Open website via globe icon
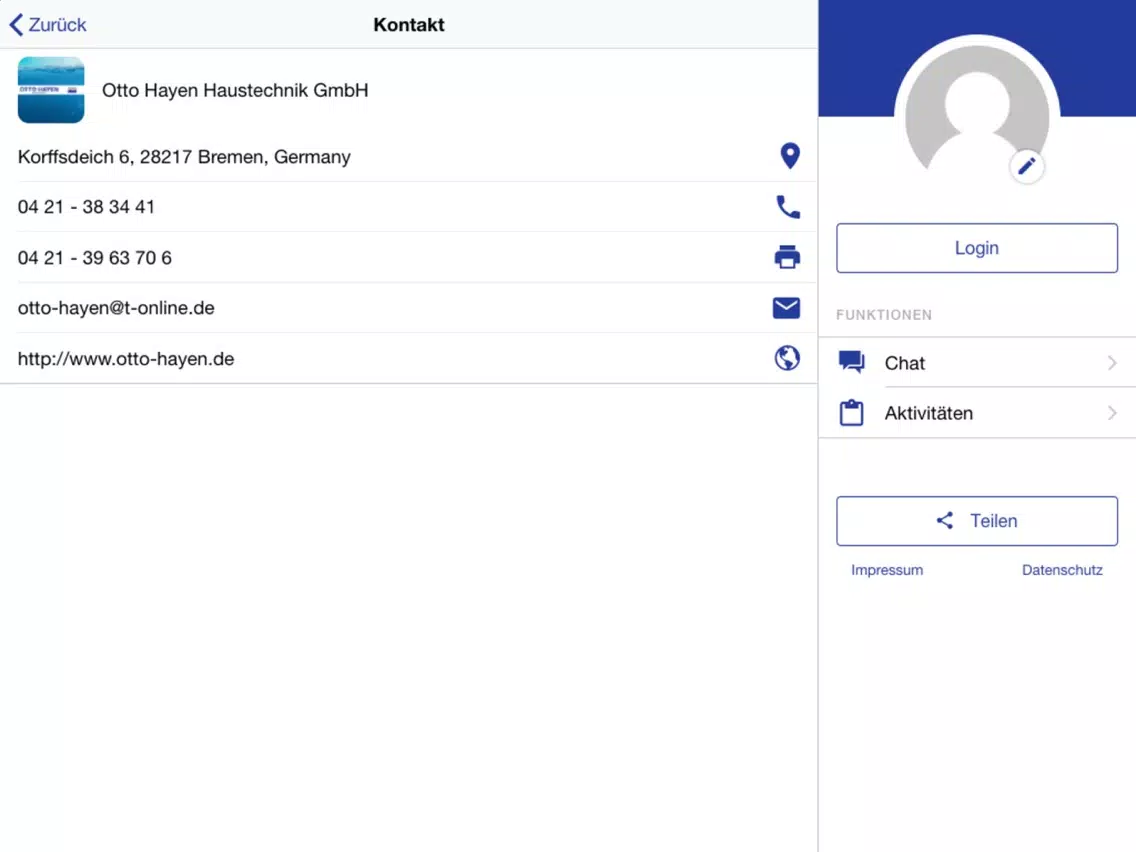The width and height of the screenshot is (1136, 852). coord(787,358)
